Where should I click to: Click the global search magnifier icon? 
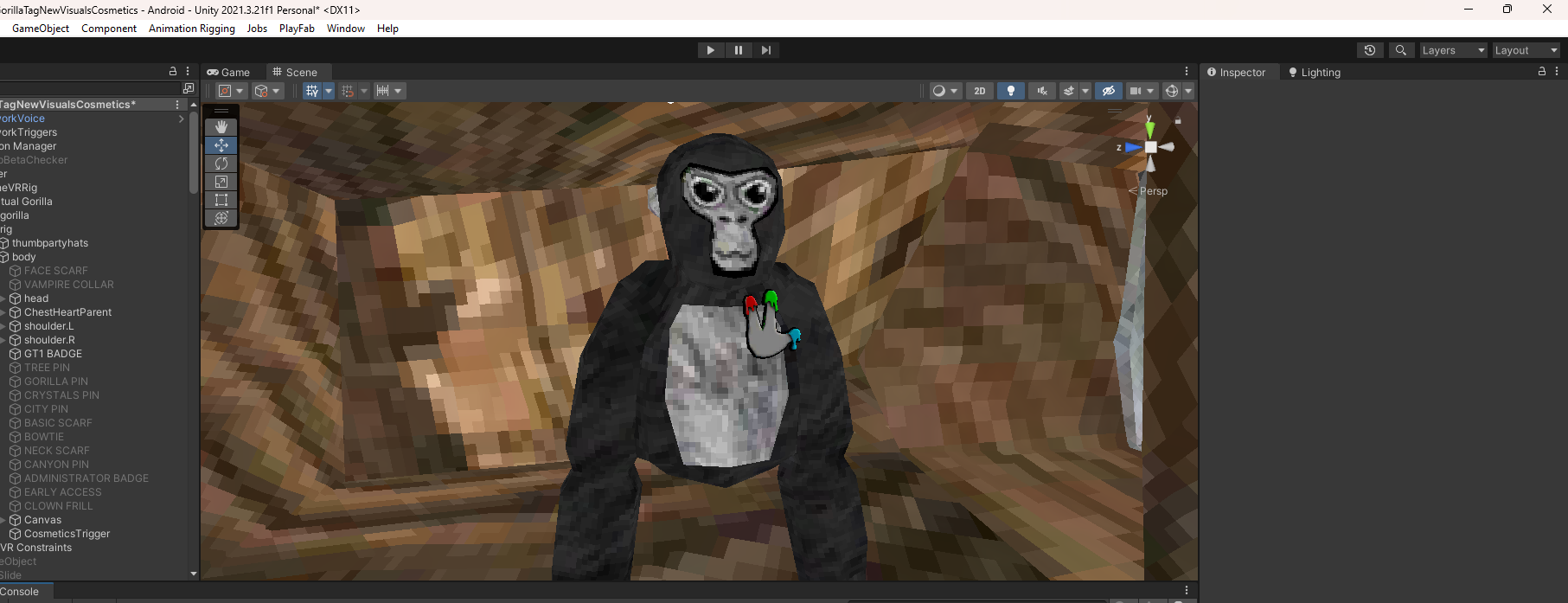[1401, 50]
